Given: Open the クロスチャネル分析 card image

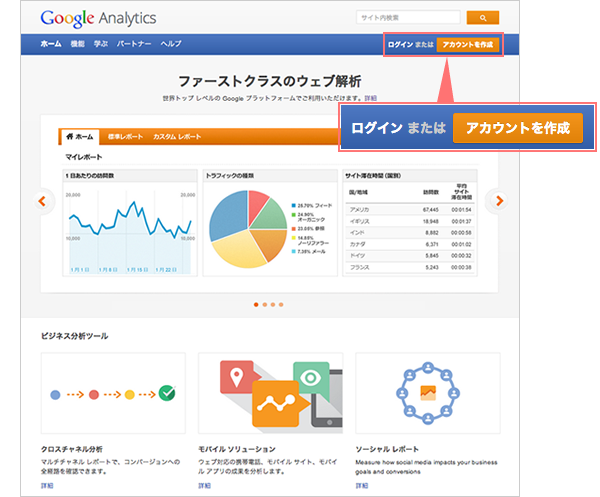Looking at the screenshot, I should pos(113,393).
